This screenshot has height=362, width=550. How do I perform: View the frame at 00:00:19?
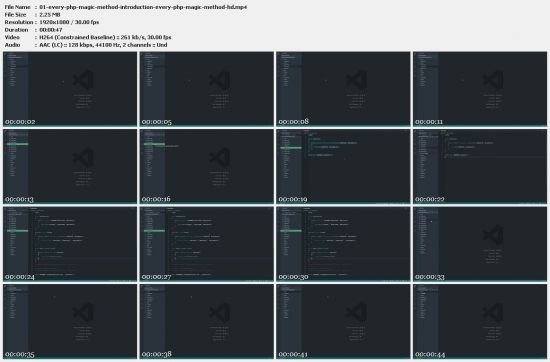point(343,166)
